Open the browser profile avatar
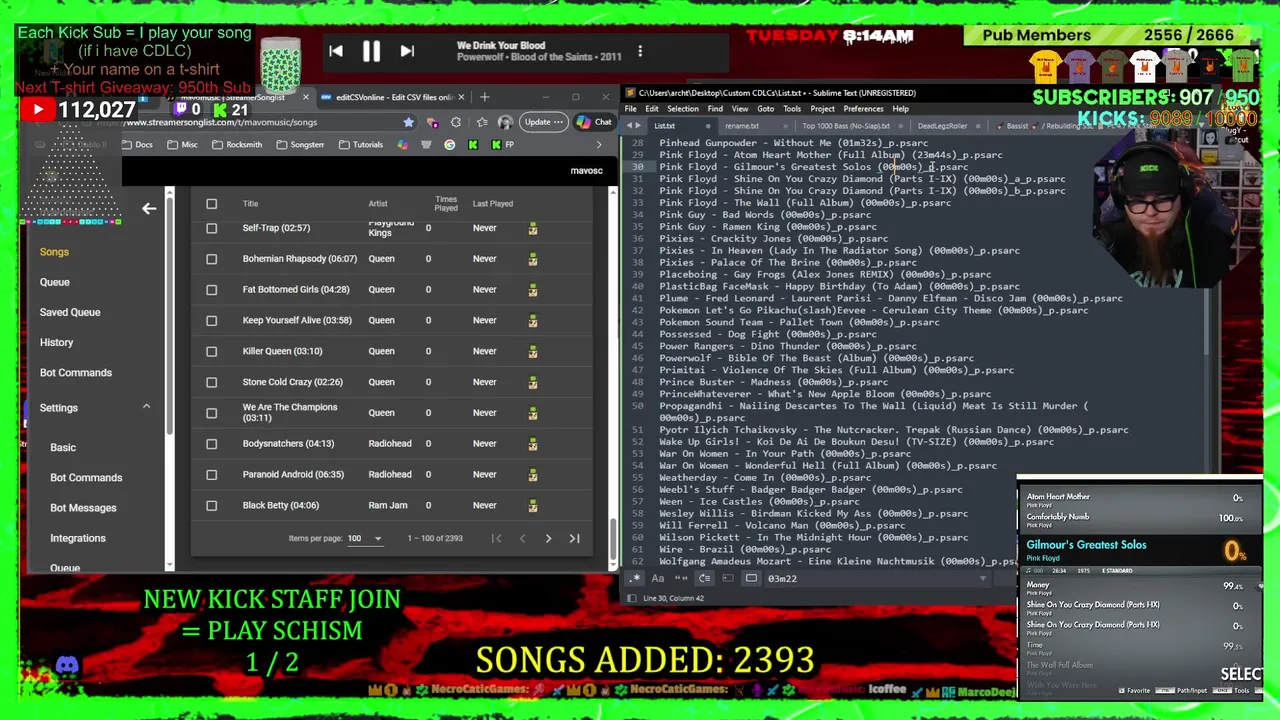This screenshot has width=1280, height=720. [505, 122]
